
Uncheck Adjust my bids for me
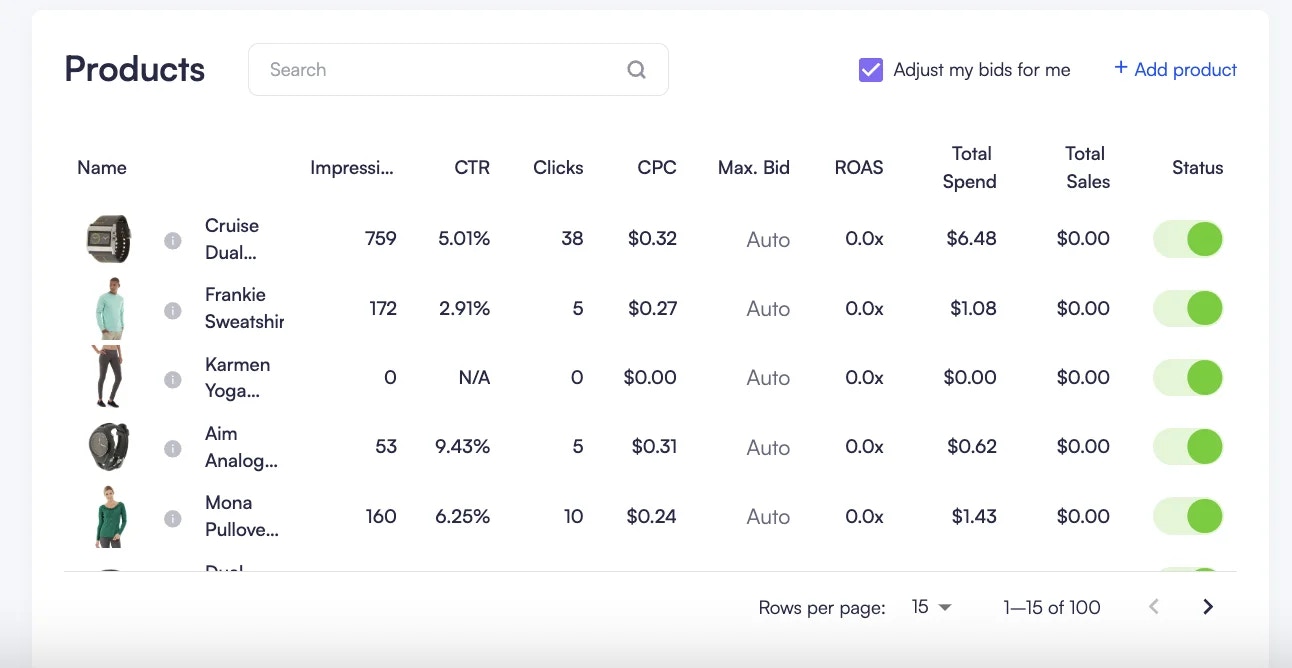point(871,69)
